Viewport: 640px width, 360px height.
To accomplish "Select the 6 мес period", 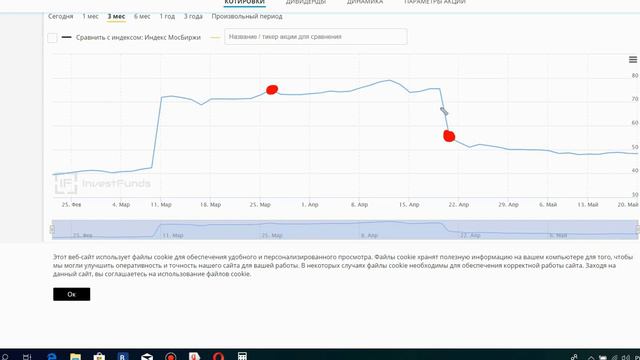I will pyautogui.click(x=142, y=16).
